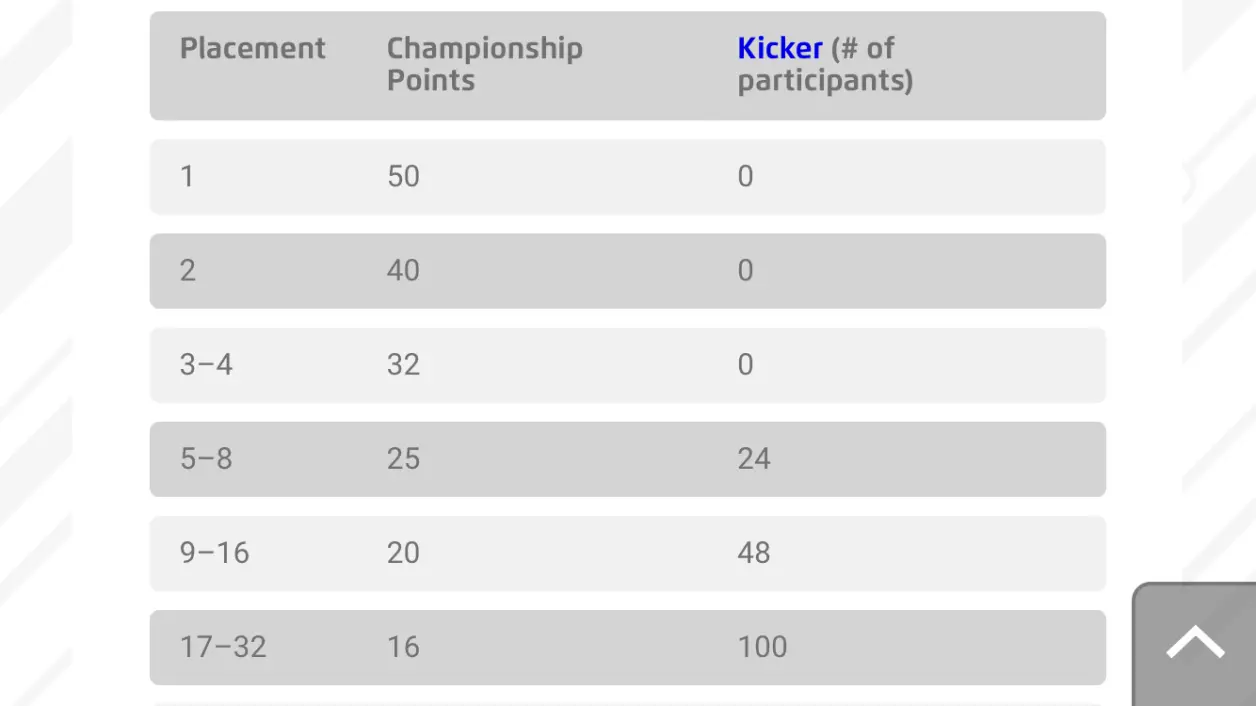Click the kicker value for placement 1
Image resolution: width=1256 pixels, height=706 pixels.
745,176
